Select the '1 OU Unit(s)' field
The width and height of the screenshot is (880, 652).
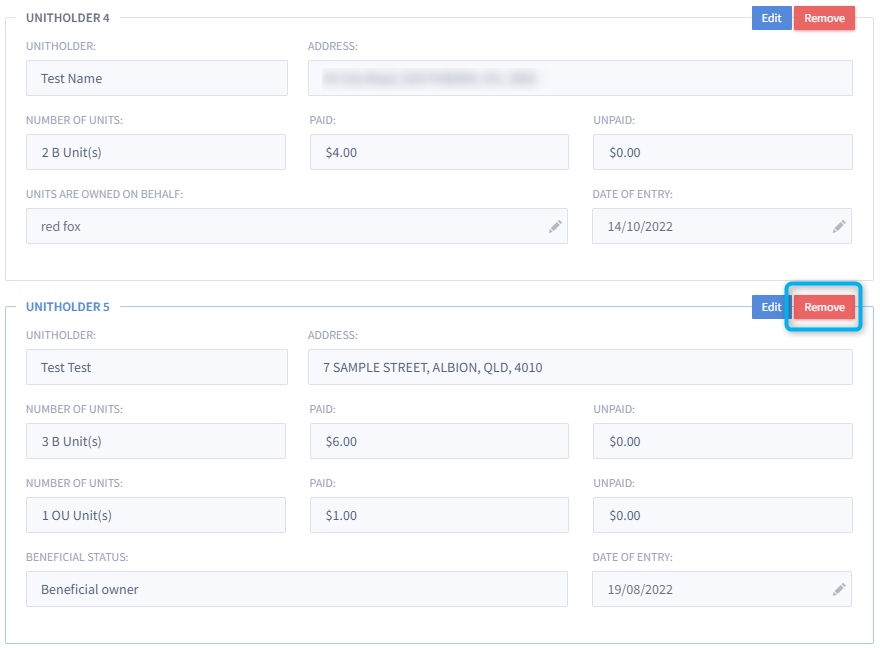pos(156,515)
